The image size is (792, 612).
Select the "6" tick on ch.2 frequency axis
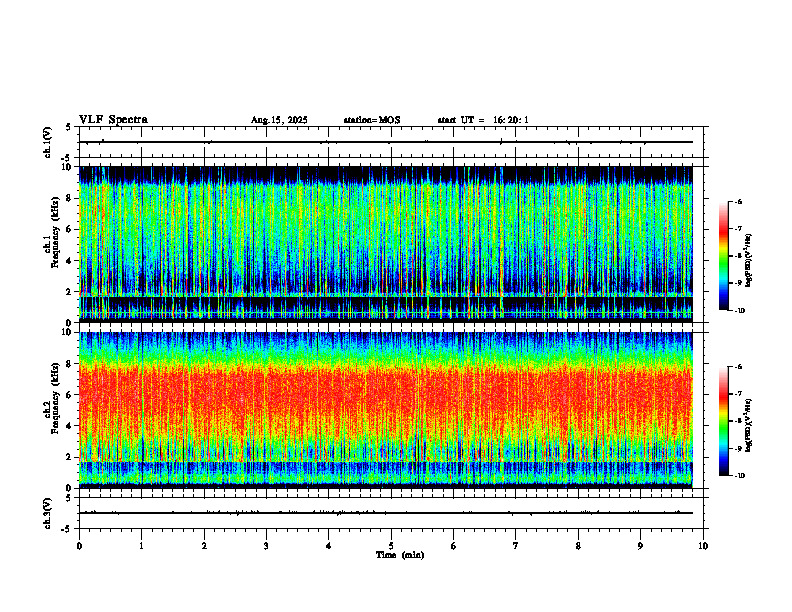click(70, 395)
